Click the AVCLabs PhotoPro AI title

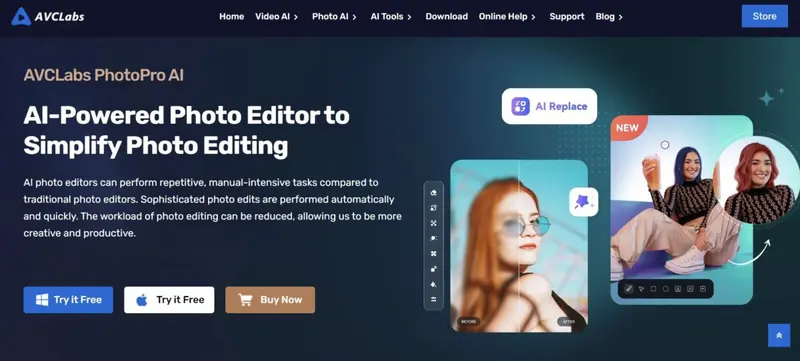104,75
